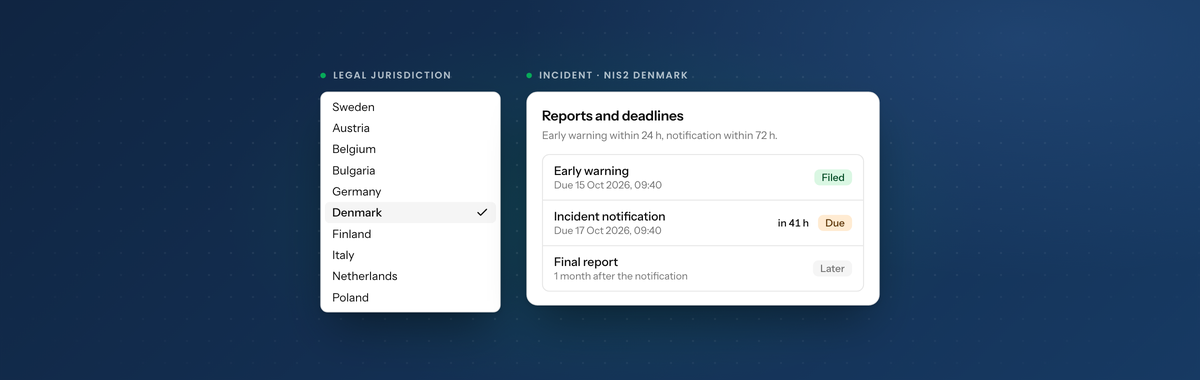
Task: Pick Belgium in the jurisdiction list
Action: click(x=410, y=149)
